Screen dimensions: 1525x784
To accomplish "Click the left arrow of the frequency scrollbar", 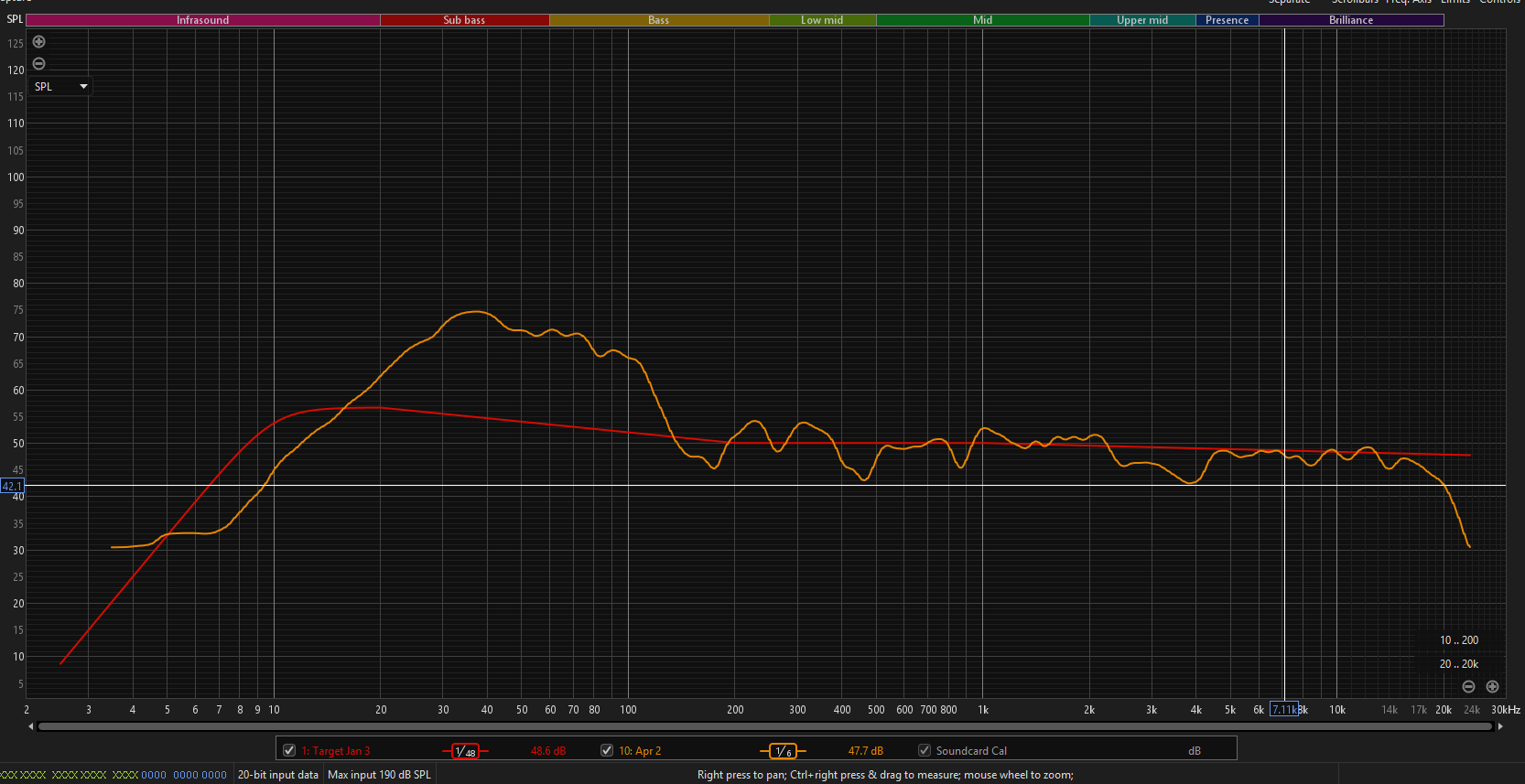I will click(x=31, y=726).
